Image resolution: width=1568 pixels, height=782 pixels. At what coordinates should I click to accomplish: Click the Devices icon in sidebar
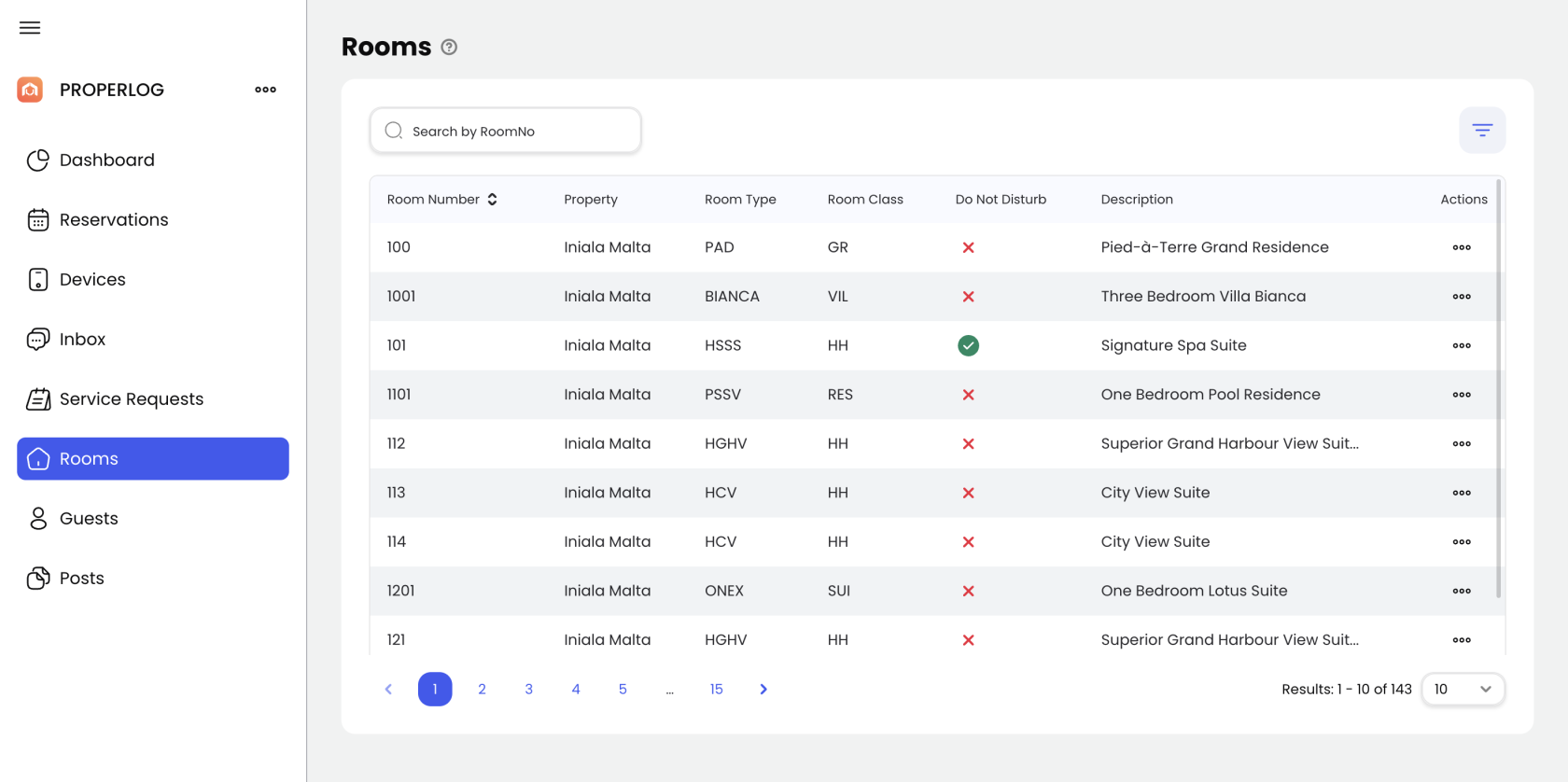point(38,280)
